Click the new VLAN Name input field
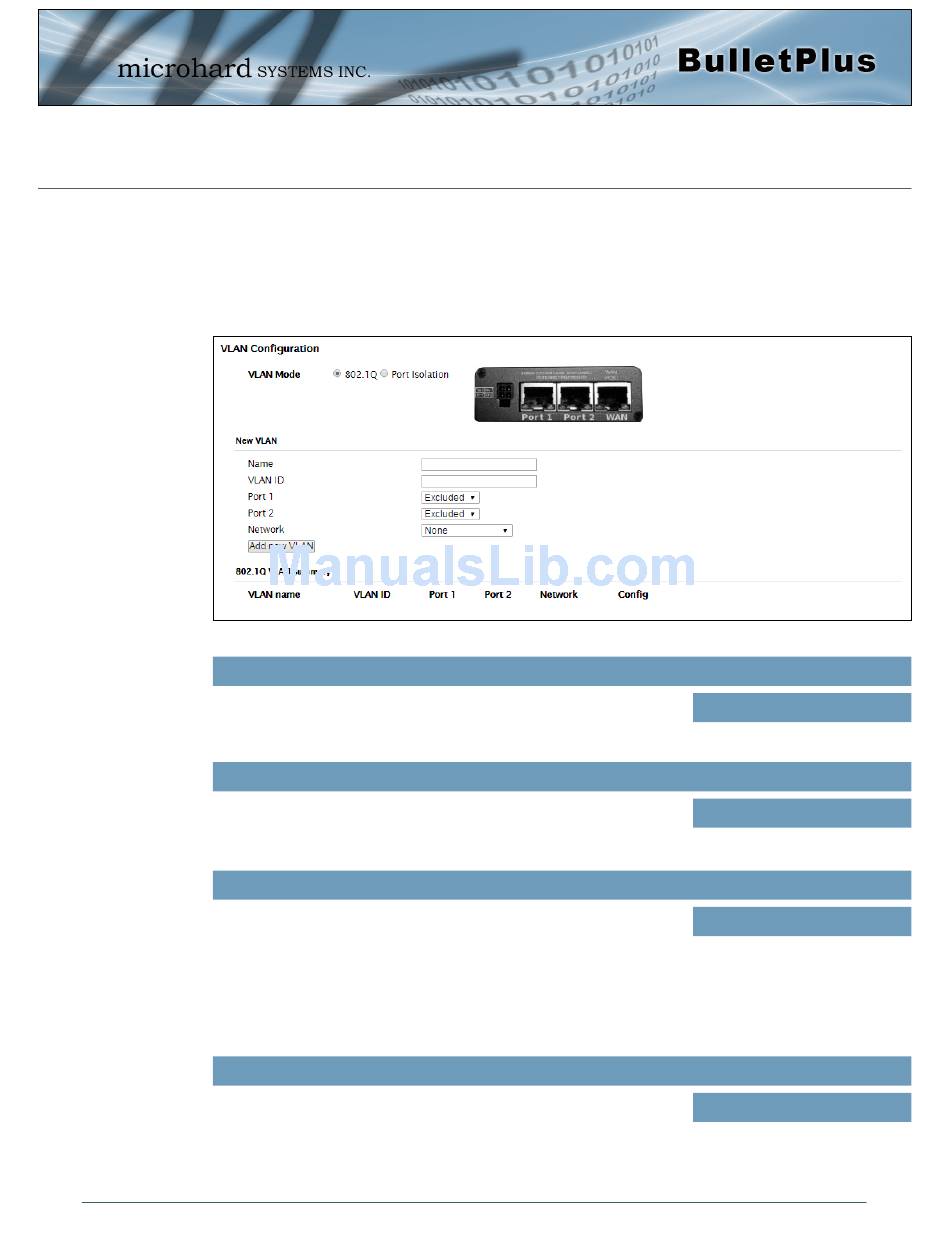The height and width of the screenshot is (1241, 950). (479, 464)
